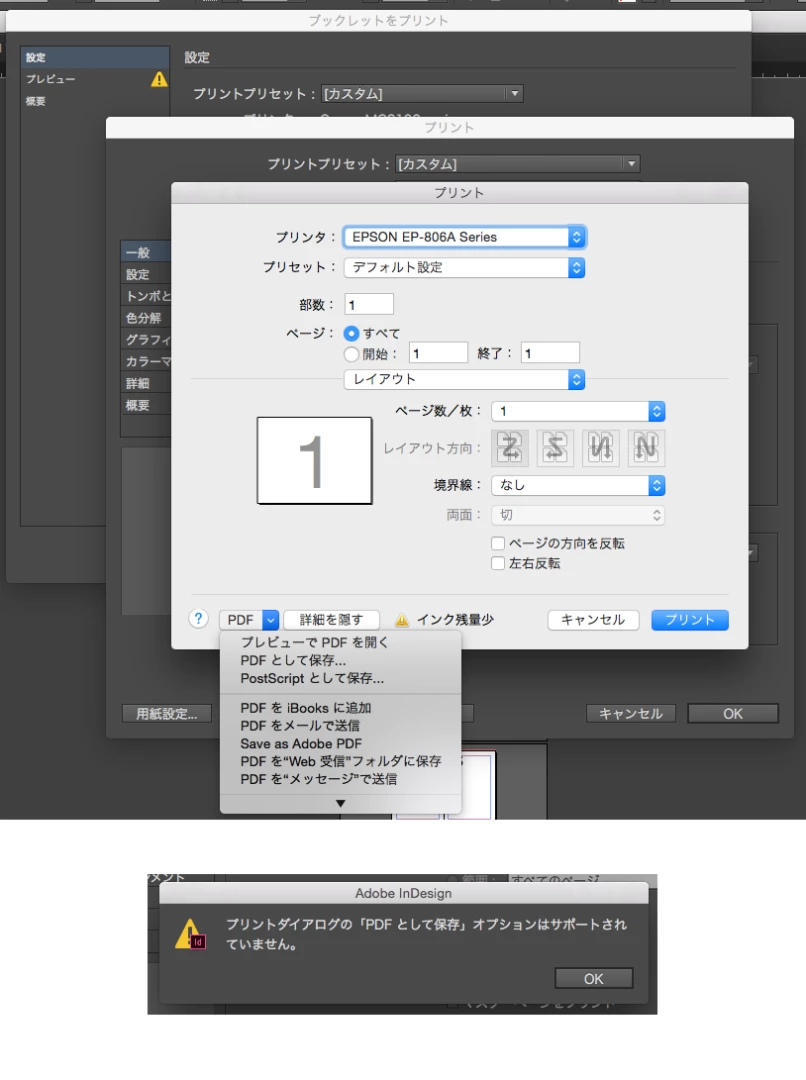This screenshot has width=806, height=1080.
Task: Click the 開始 page number field
Action: tap(438, 353)
